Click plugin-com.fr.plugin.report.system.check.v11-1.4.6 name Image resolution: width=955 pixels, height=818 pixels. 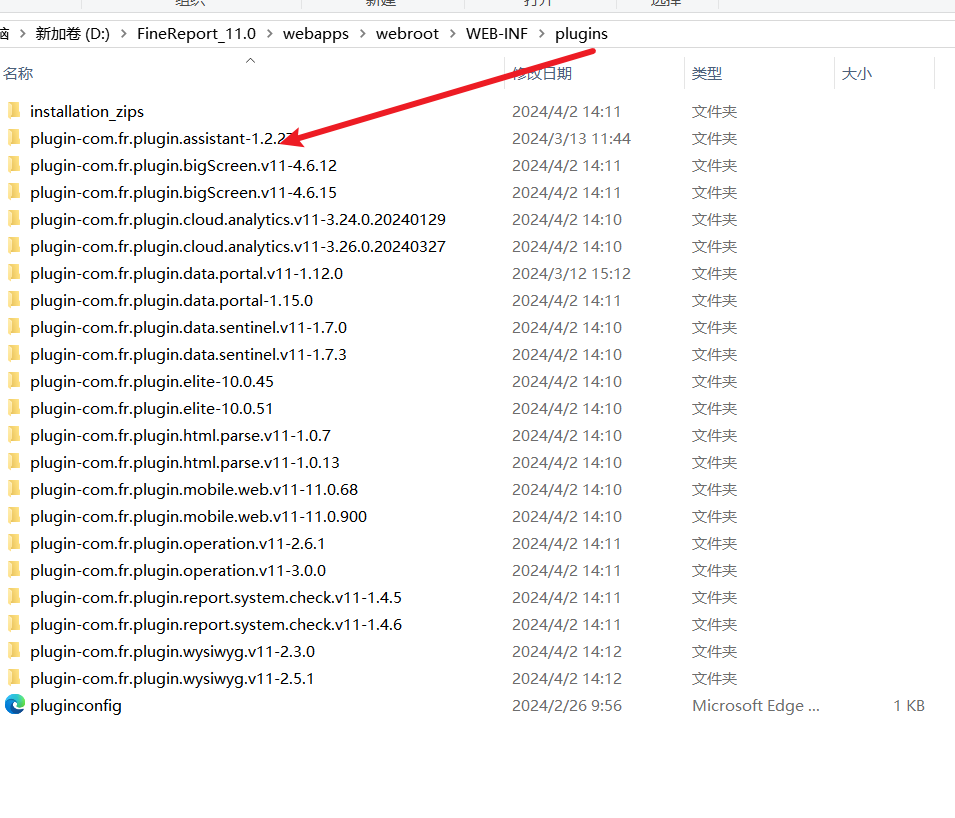pos(216,624)
